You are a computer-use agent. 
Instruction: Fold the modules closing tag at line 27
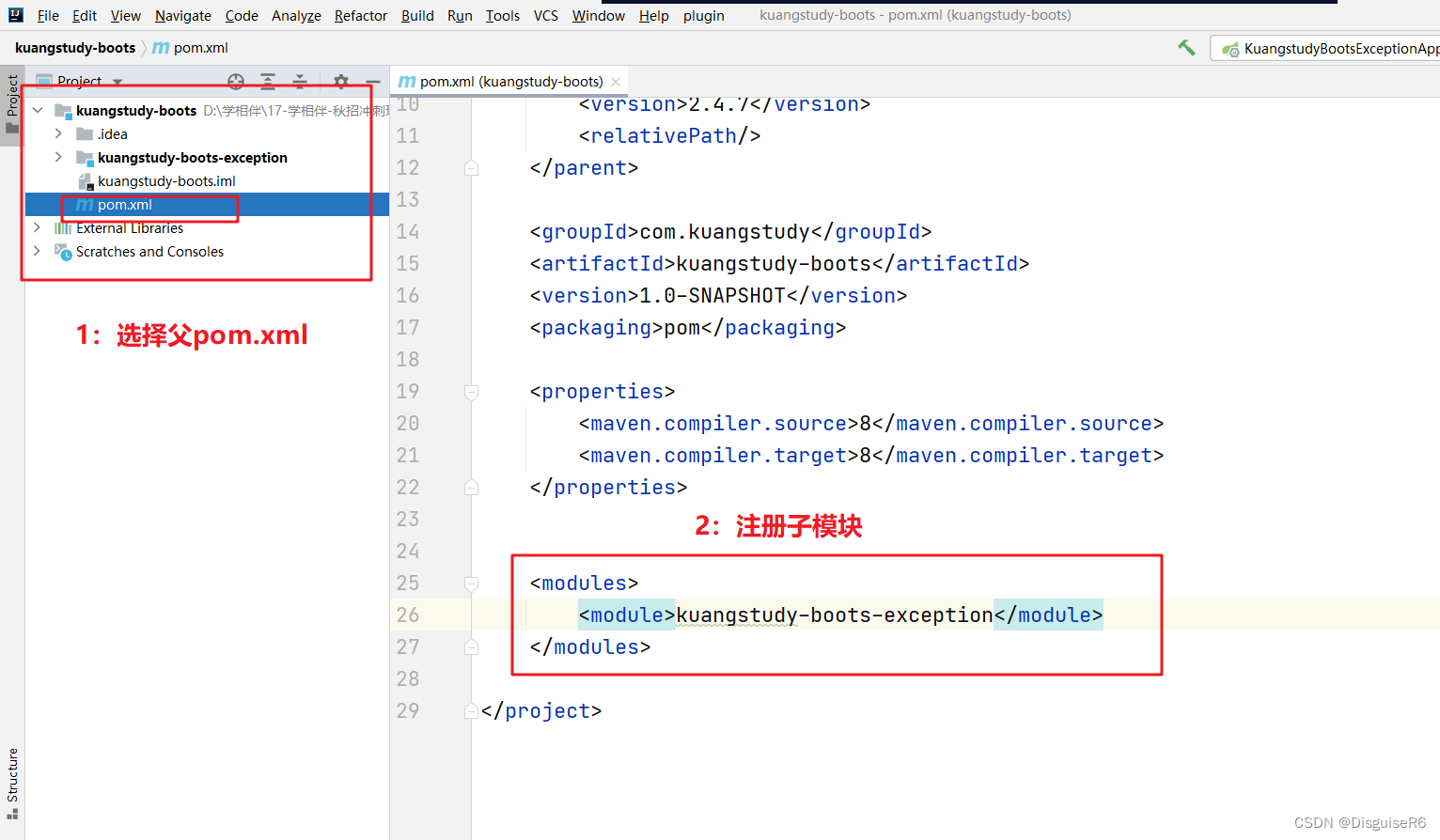472,647
